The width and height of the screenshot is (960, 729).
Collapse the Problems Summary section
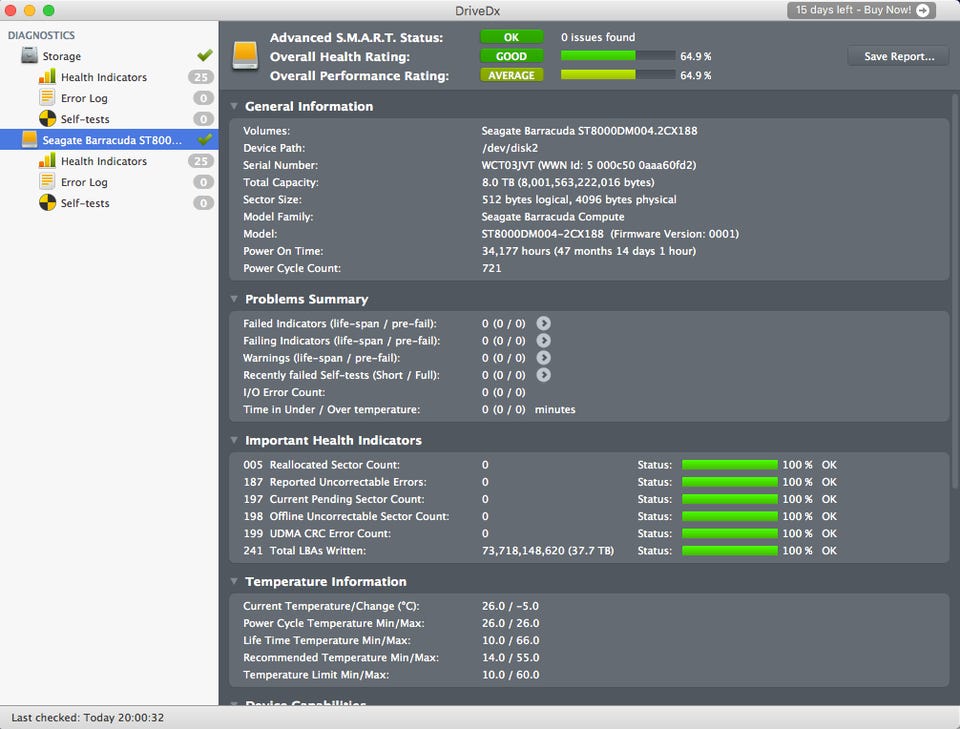tap(234, 299)
